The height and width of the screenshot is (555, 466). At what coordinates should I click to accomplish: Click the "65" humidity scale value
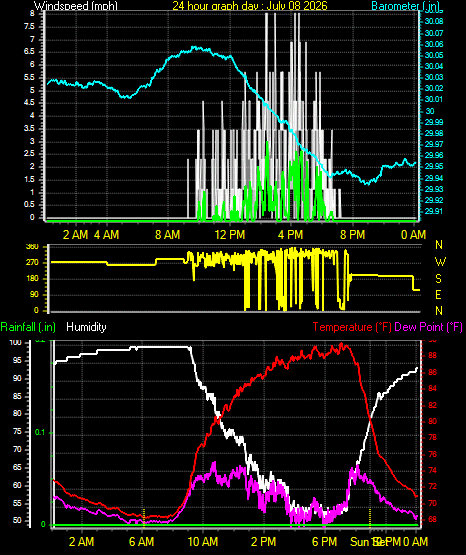[17, 467]
